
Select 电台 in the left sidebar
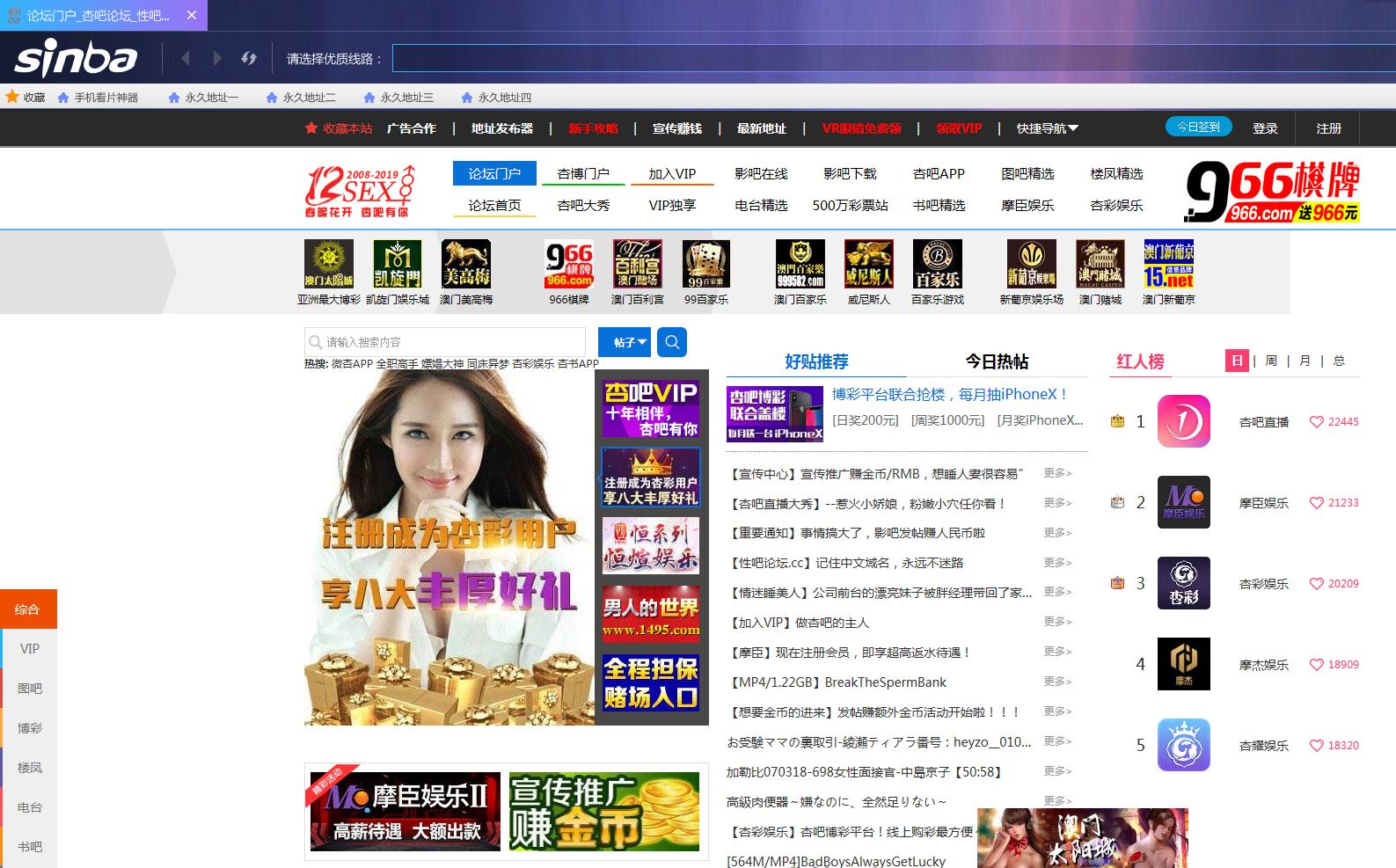29,806
